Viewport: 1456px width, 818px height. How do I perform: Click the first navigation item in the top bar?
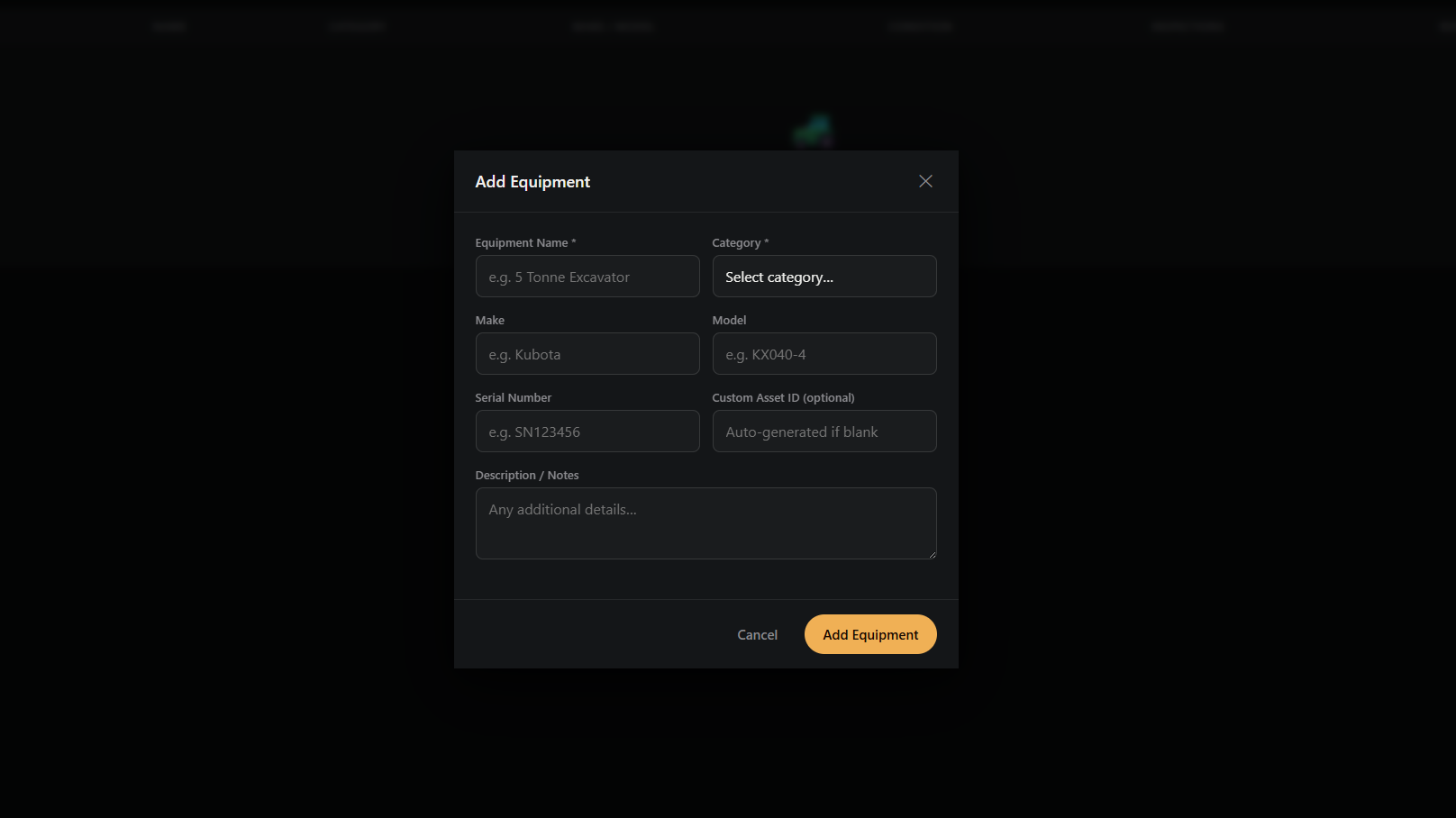[169, 25]
